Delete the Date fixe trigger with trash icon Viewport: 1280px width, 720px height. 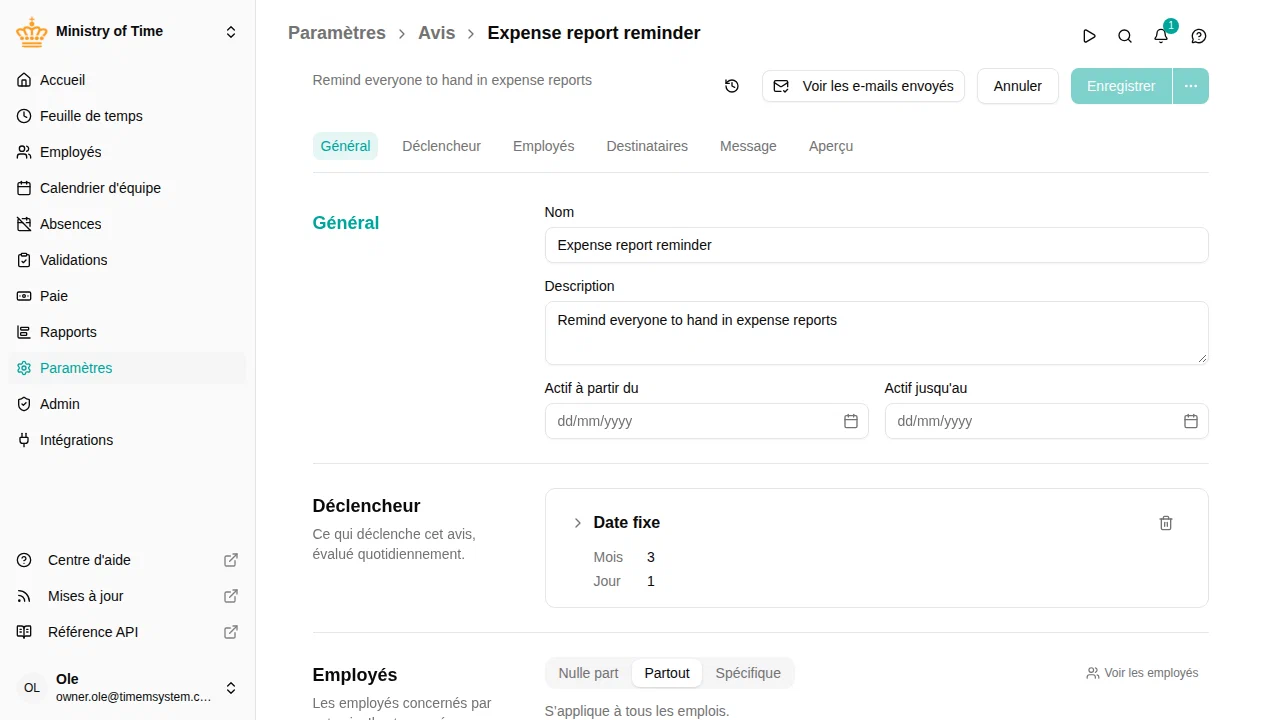click(x=1166, y=523)
